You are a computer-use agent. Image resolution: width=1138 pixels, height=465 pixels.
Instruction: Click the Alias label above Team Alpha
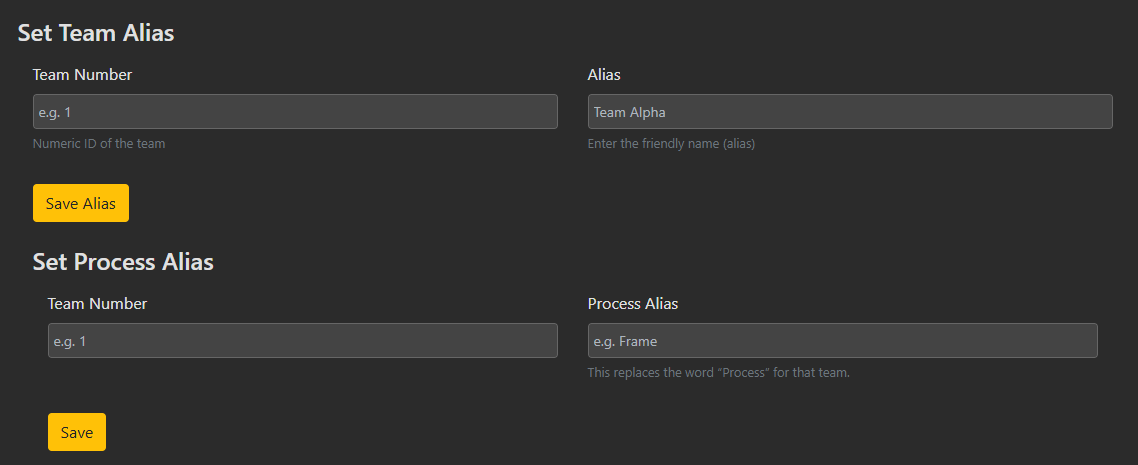tap(604, 74)
